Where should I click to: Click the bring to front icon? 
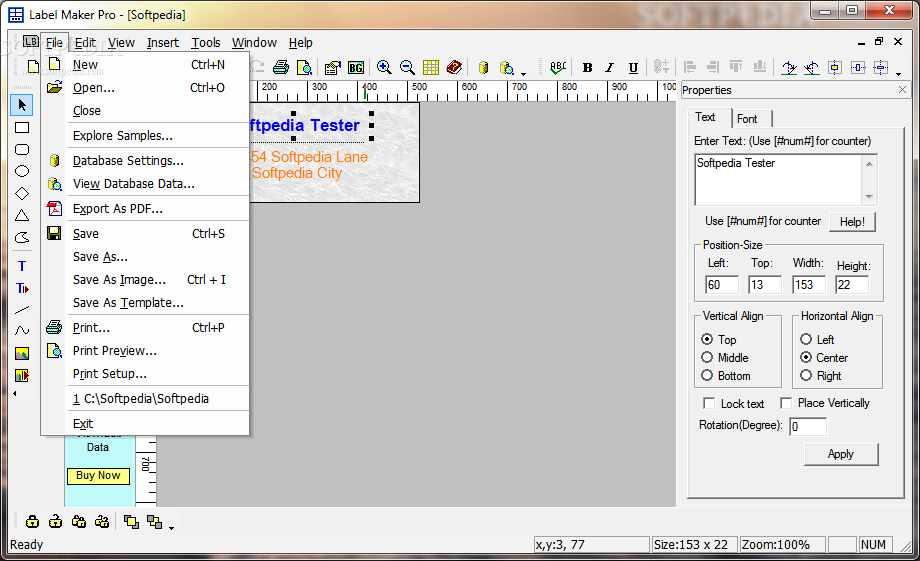[x=131, y=521]
